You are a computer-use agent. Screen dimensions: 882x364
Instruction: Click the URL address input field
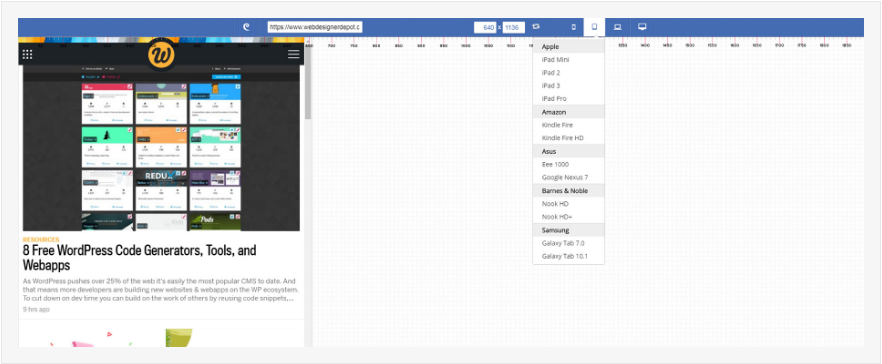[x=314, y=27]
